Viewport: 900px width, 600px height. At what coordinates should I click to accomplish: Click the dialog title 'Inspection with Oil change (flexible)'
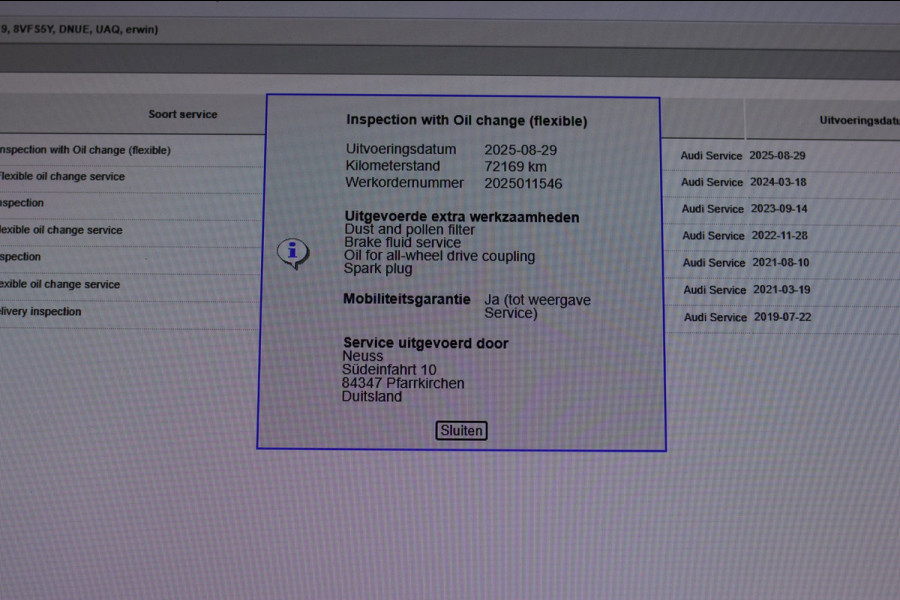tap(467, 121)
